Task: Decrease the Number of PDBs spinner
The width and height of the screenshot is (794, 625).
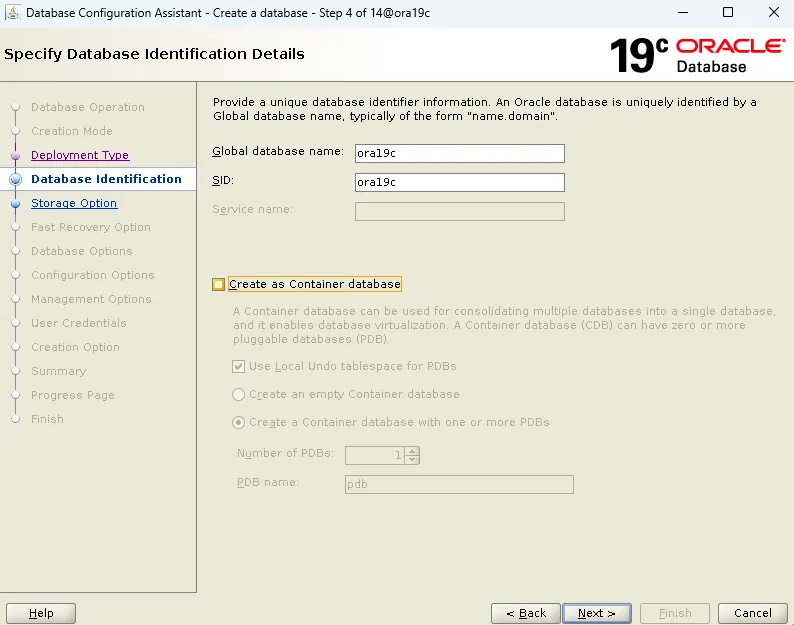Action: pyautogui.click(x=413, y=459)
